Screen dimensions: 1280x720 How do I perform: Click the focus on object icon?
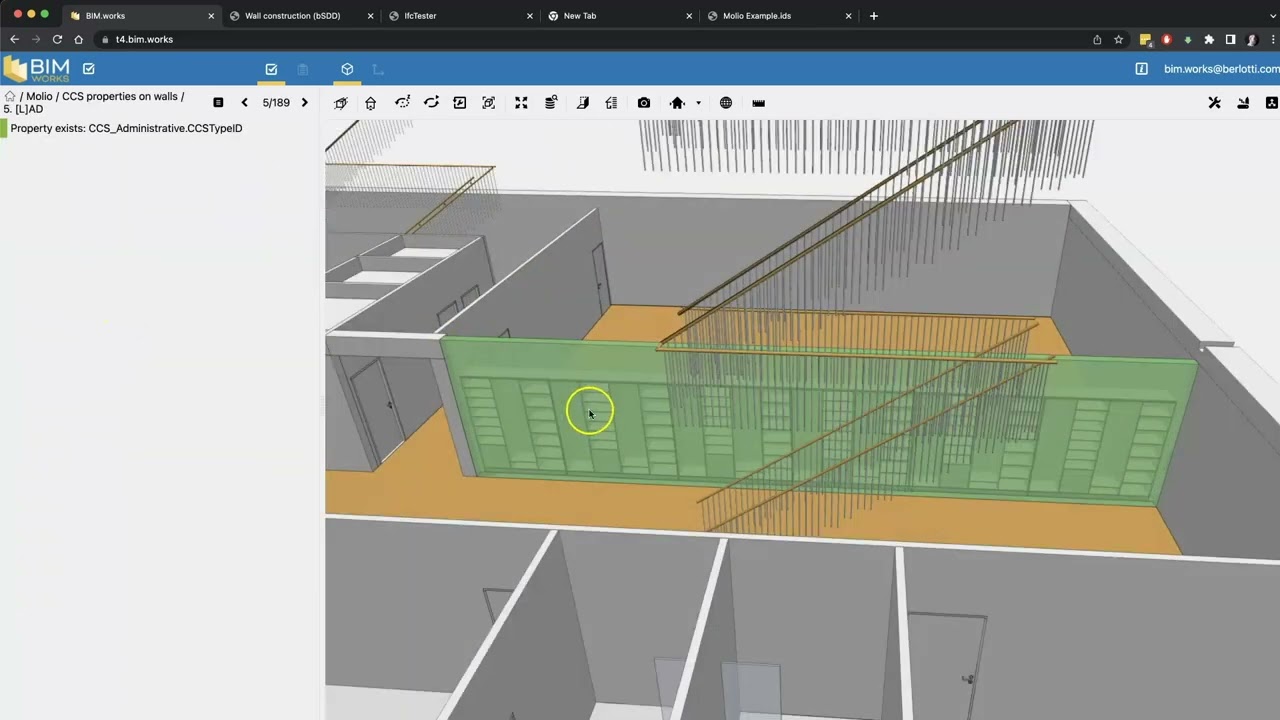tap(488, 103)
